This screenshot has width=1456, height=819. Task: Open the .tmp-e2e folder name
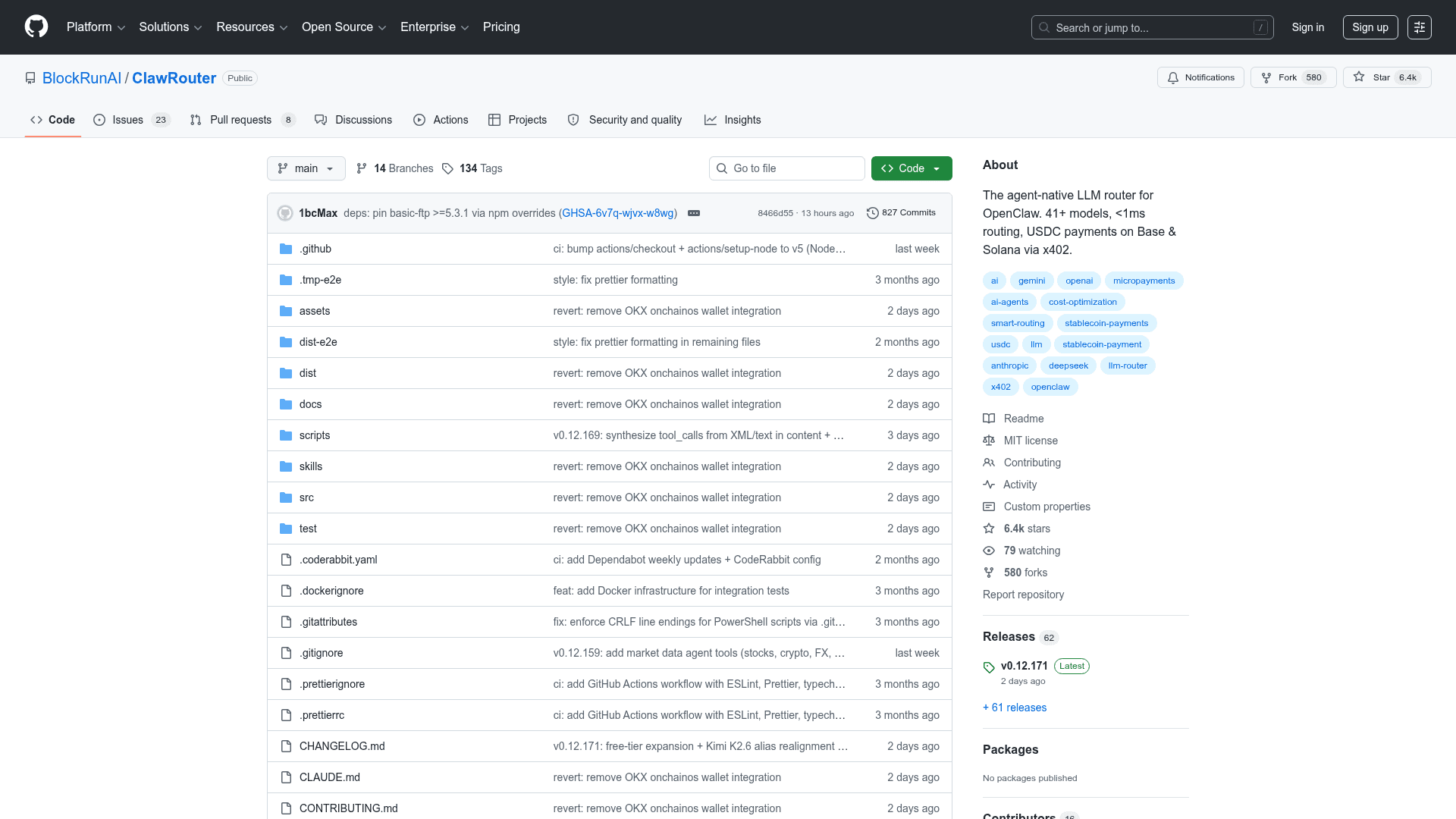320,280
